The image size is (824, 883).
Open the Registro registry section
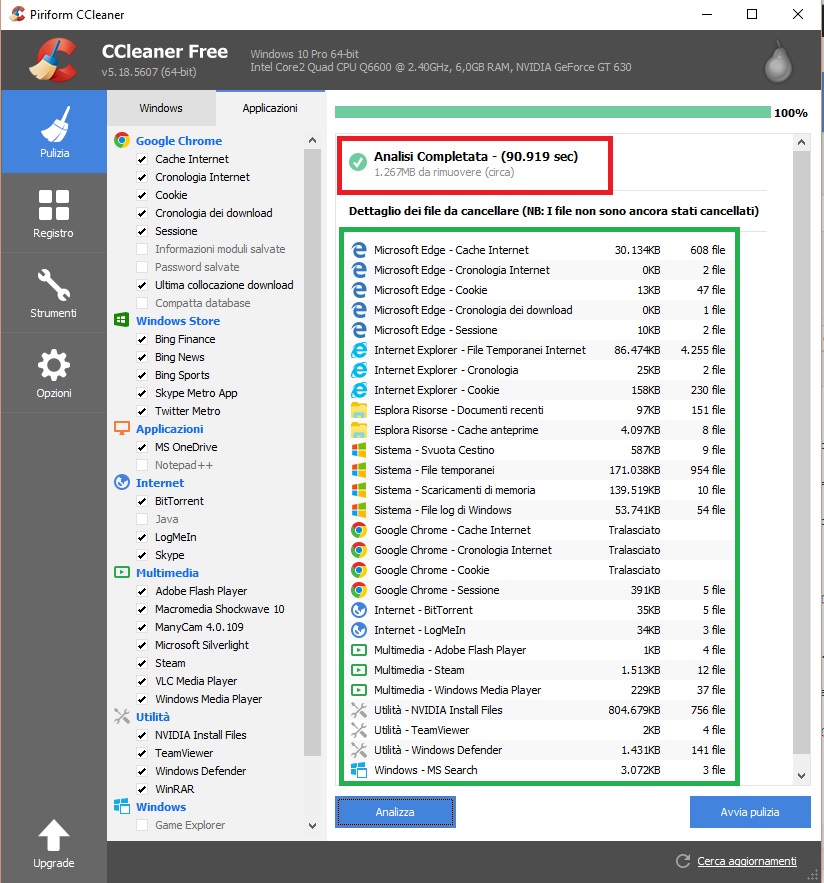(54, 213)
